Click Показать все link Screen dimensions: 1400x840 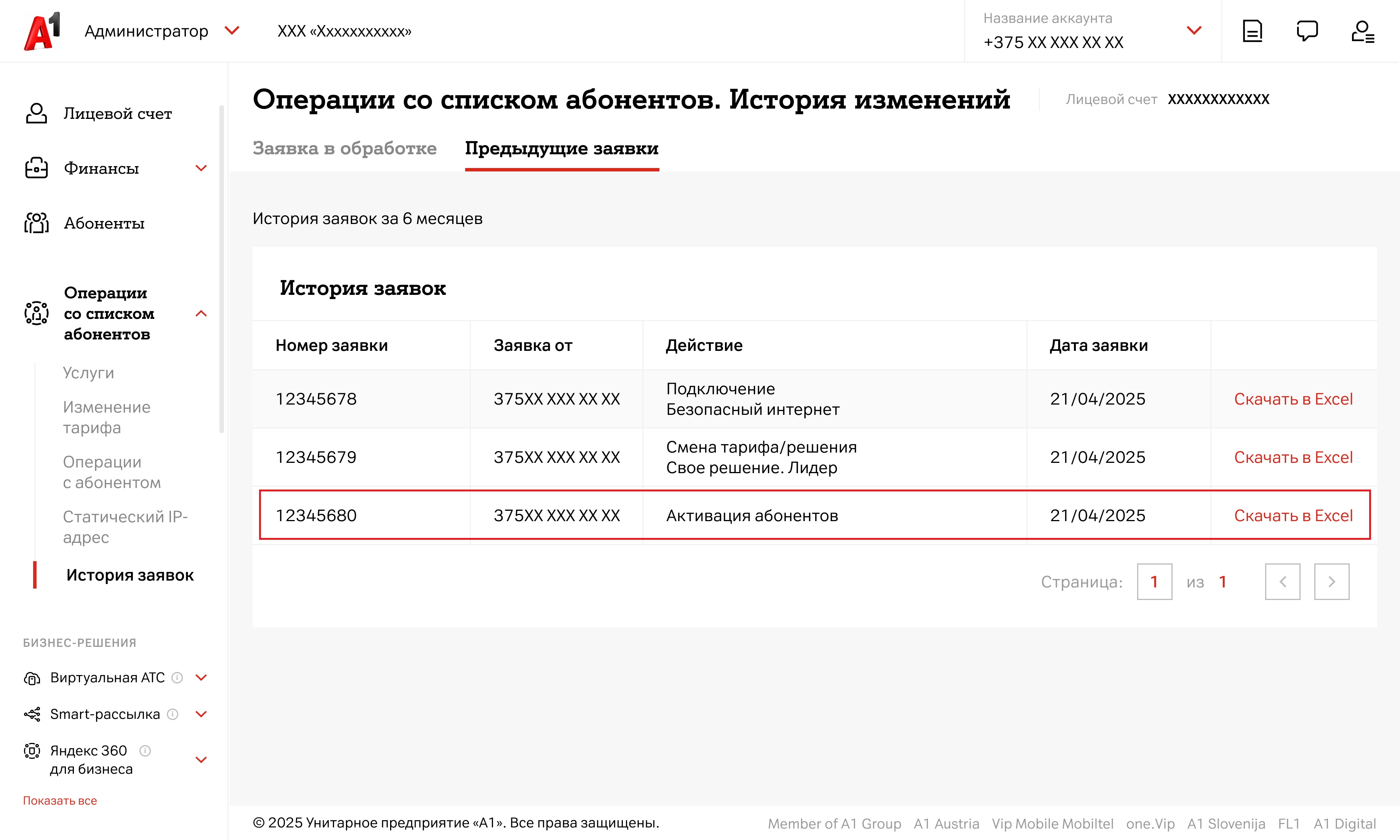click(60, 800)
